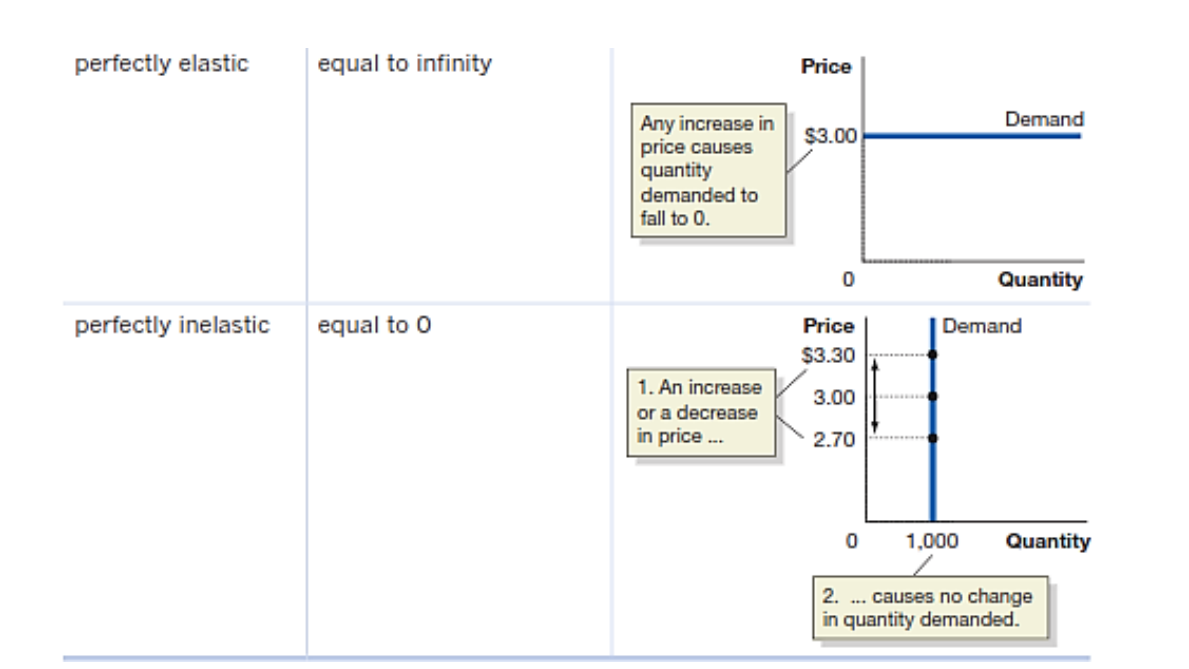The image size is (1189, 669).
Task: Click the "equal to infinity" text
Action: (404, 66)
